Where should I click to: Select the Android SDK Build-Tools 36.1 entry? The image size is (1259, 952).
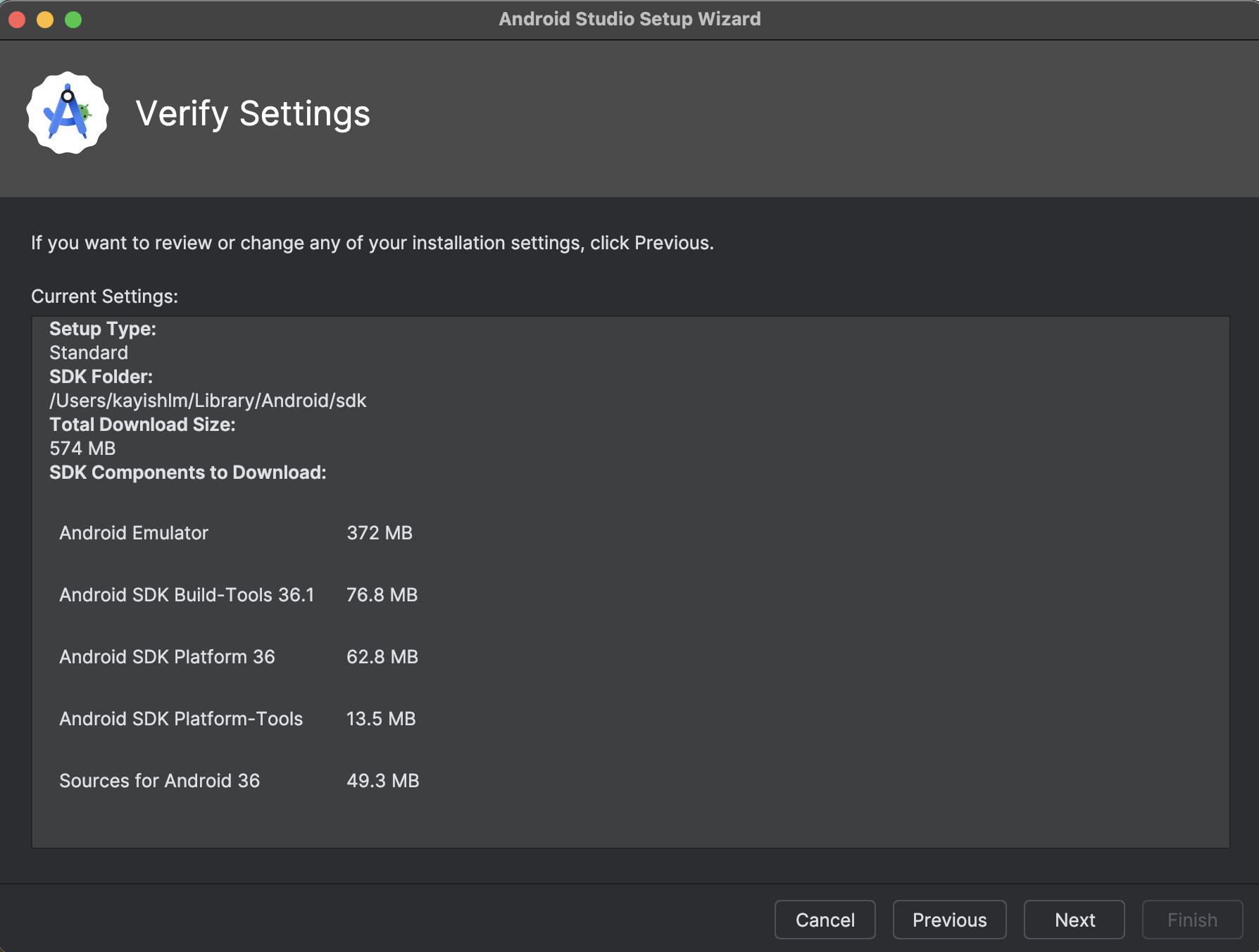(187, 595)
